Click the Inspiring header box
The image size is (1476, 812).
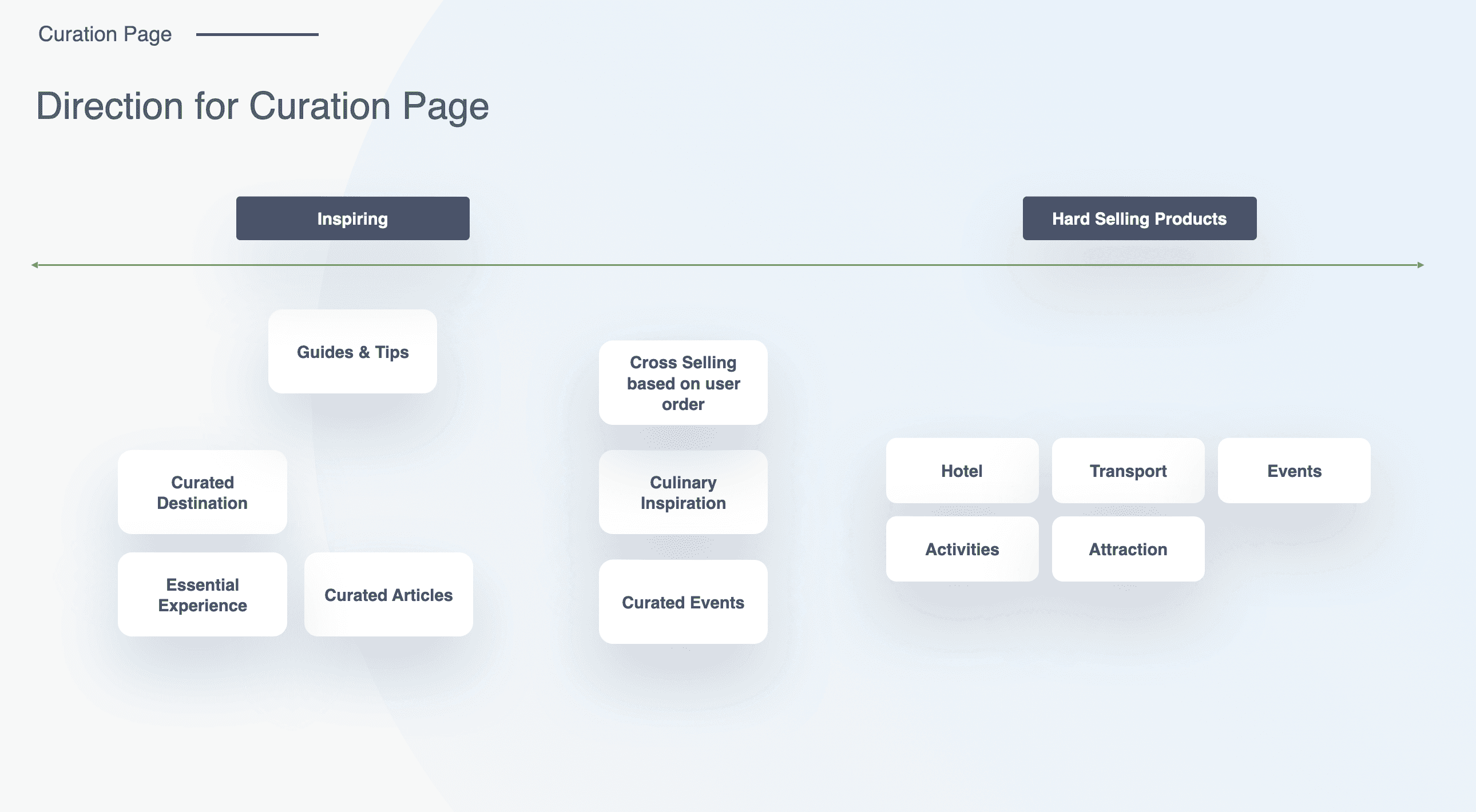coord(352,218)
